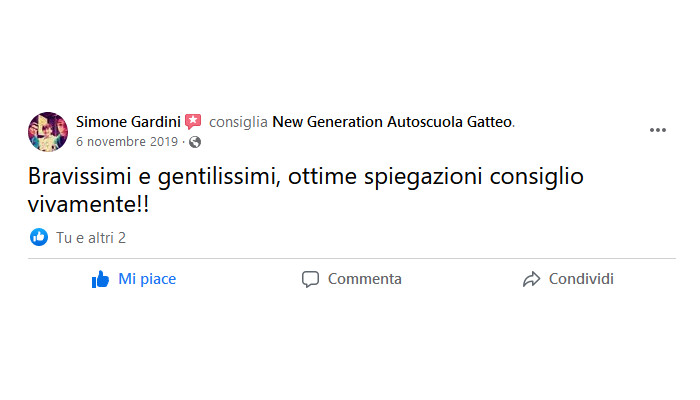Click the curved arrow share icon
This screenshot has height=400, width=700.
[531, 279]
